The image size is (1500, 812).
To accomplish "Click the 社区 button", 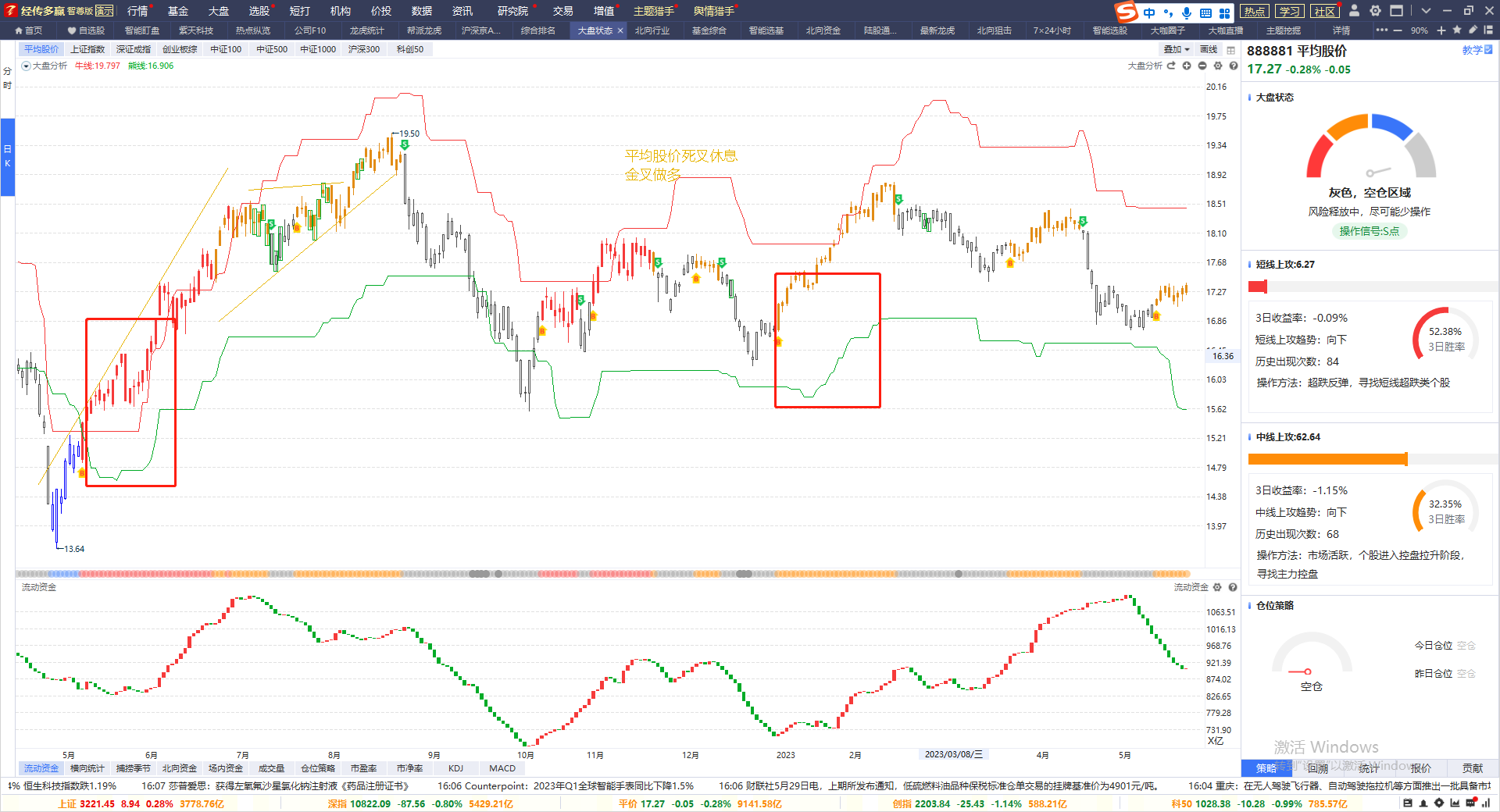I will [1325, 11].
